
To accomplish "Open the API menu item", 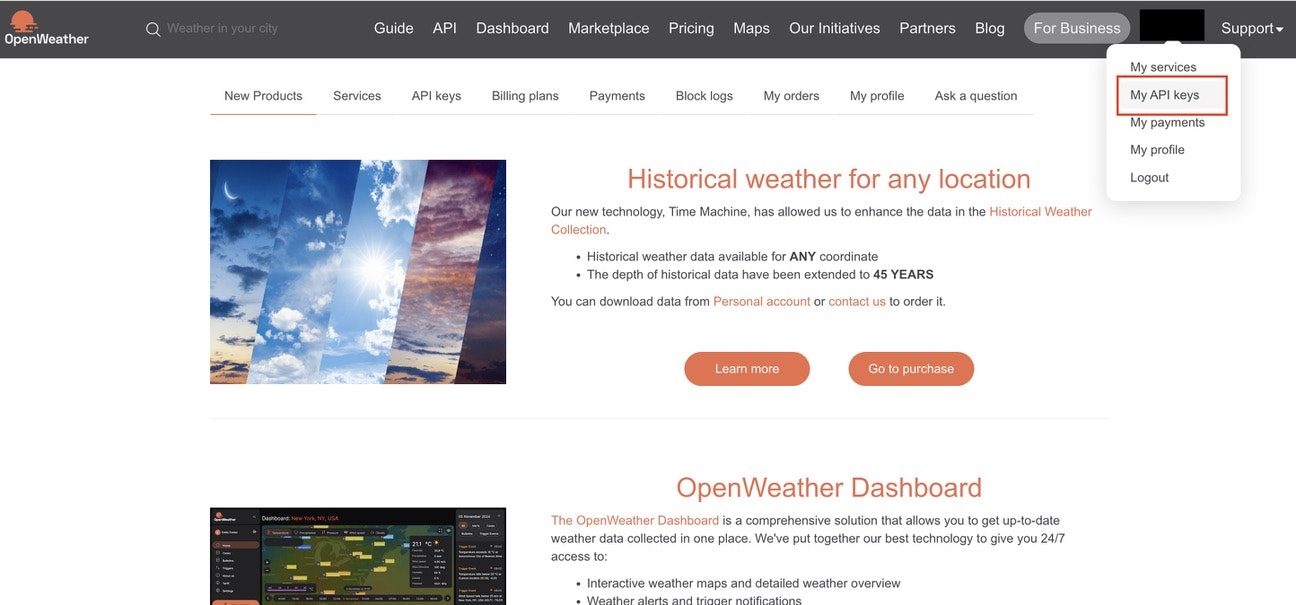I will (x=445, y=28).
